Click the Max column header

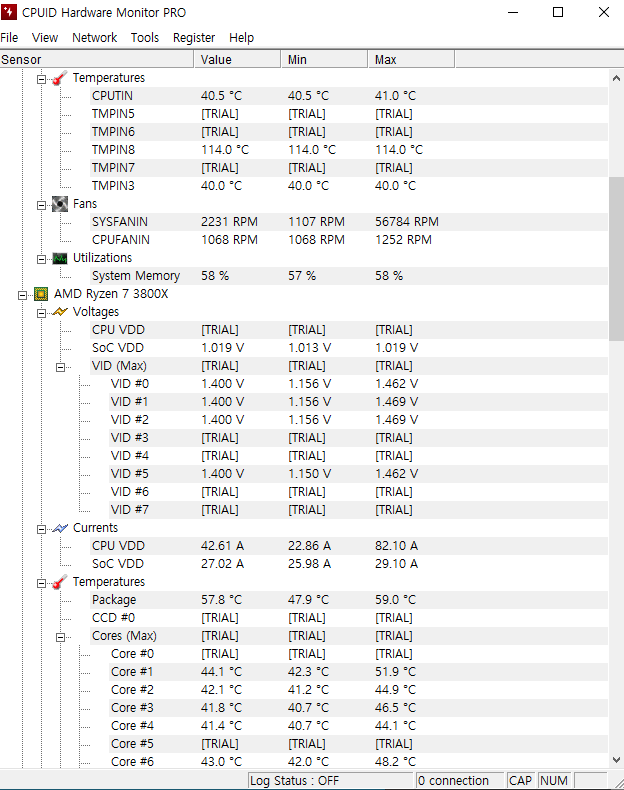tap(410, 60)
